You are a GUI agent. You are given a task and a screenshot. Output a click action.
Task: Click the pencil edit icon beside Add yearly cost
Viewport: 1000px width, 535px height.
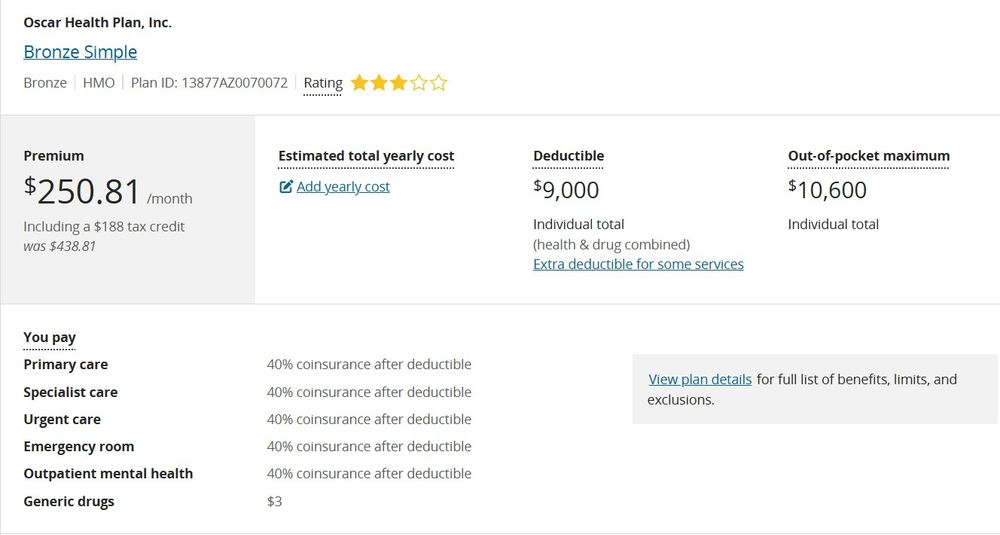click(x=286, y=187)
